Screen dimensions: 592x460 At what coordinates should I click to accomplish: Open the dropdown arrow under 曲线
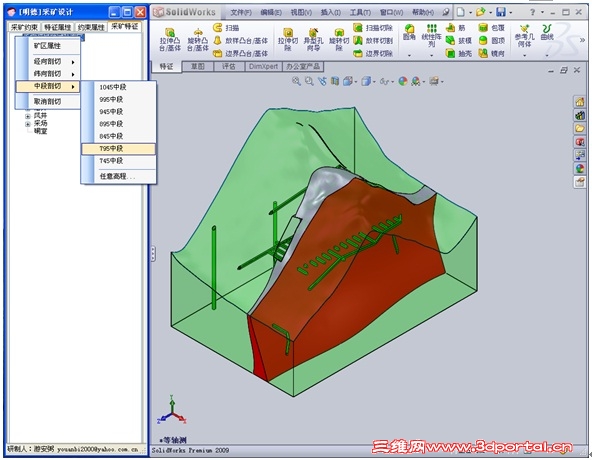547,55
